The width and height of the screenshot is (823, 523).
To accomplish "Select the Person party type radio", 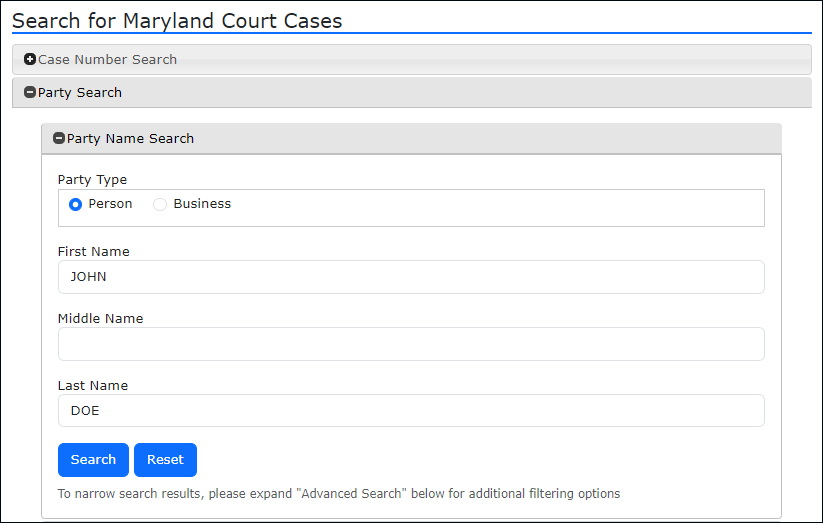I will (x=76, y=204).
